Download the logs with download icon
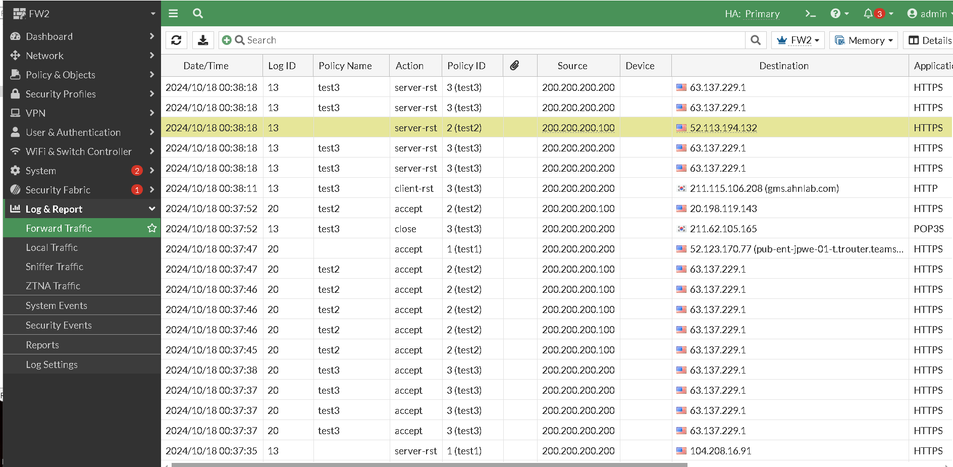 [x=203, y=40]
